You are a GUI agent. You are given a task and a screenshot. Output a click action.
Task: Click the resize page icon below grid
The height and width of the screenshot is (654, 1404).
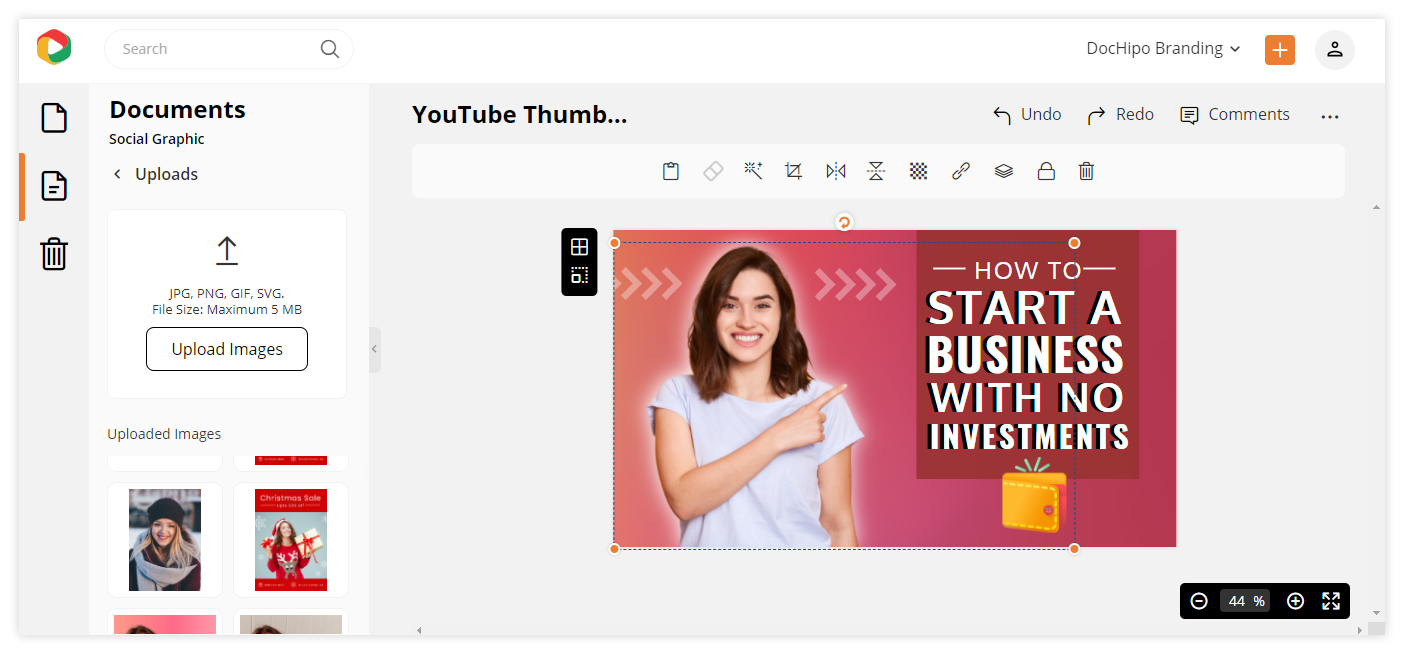point(579,276)
